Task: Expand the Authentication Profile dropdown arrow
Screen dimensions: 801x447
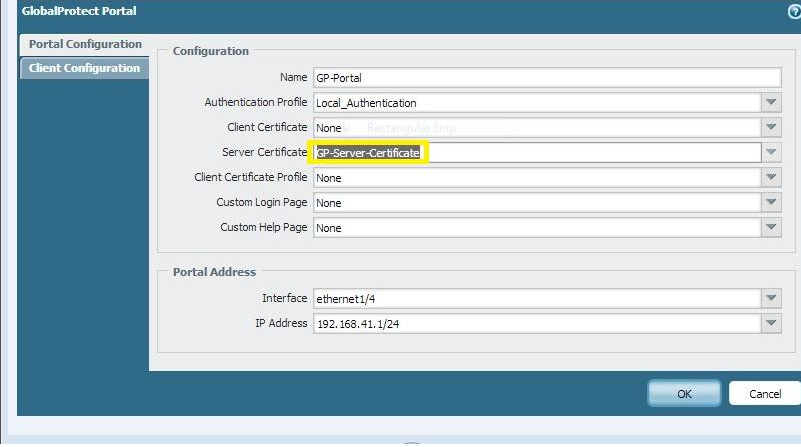Action: [770, 103]
